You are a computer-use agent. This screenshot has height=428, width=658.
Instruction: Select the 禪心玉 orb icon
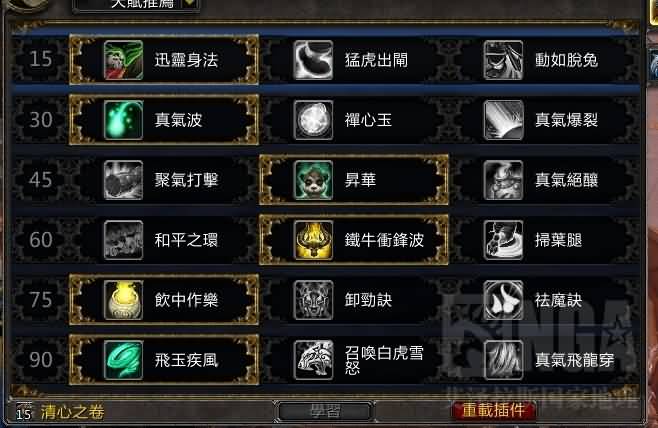click(x=313, y=120)
